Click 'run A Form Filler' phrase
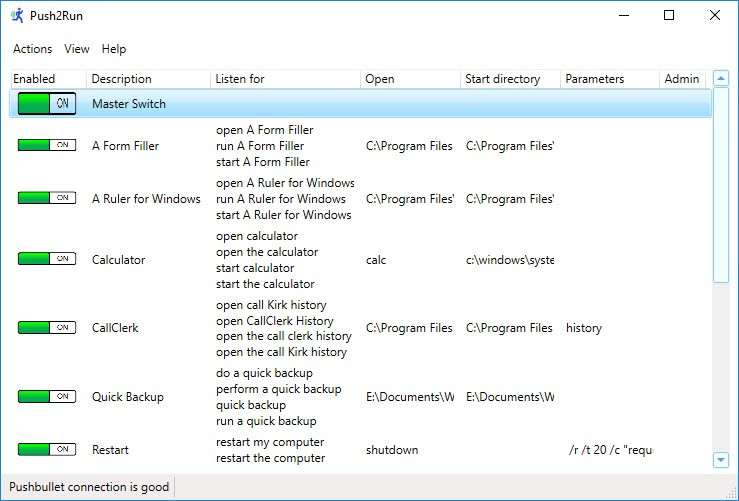This screenshot has width=739, height=501. (260, 146)
